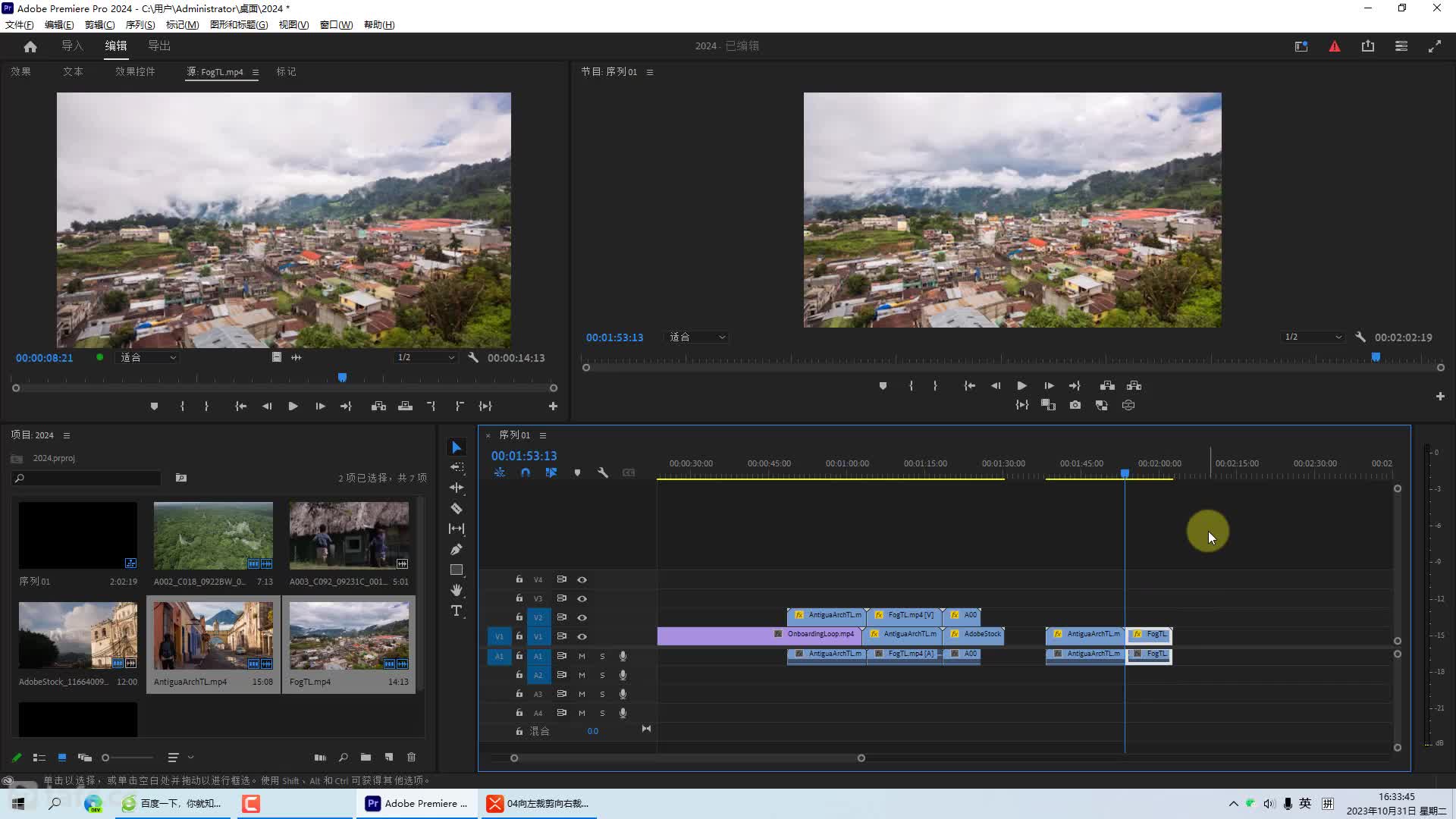Switch to 效果控件 tab
Viewport: 1456px width, 819px height.
[135, 72]
